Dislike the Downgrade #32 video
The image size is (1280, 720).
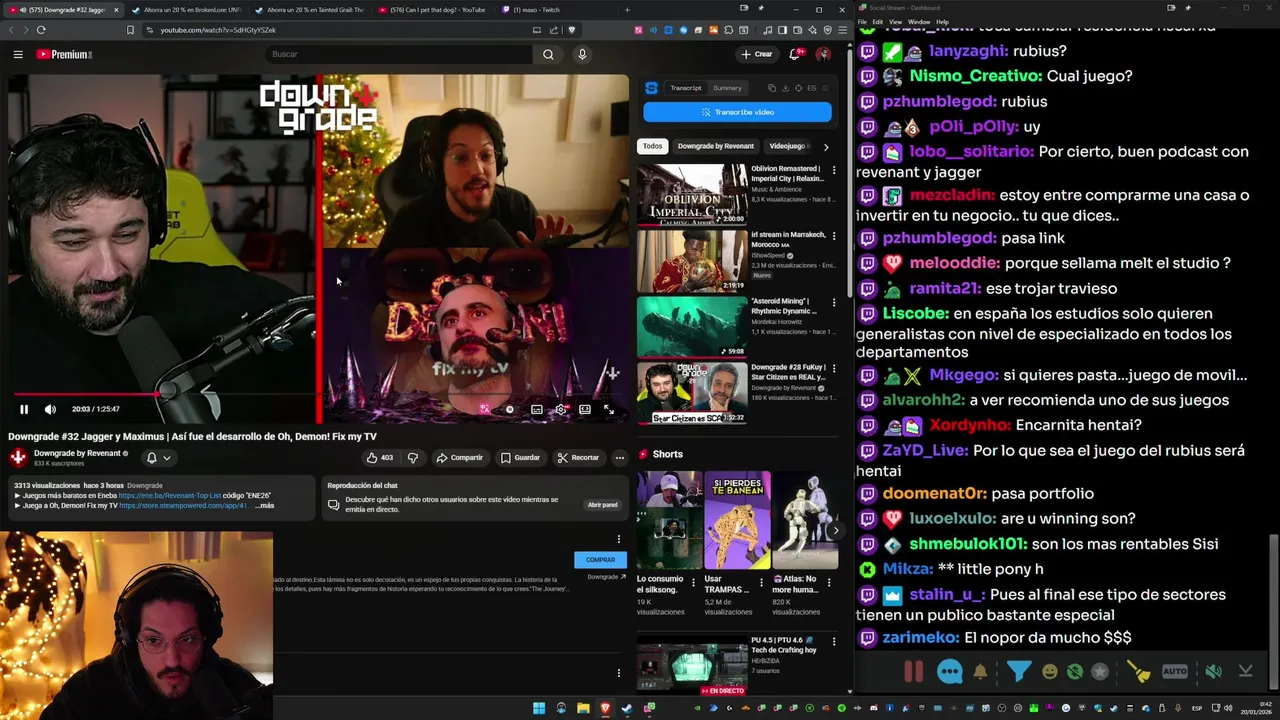coord(412,458)
